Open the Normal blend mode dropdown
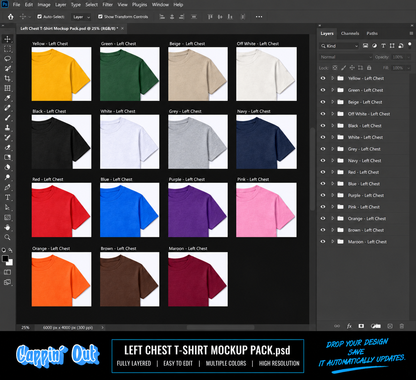This screenshot has width=416, height=380. point(346,57)
